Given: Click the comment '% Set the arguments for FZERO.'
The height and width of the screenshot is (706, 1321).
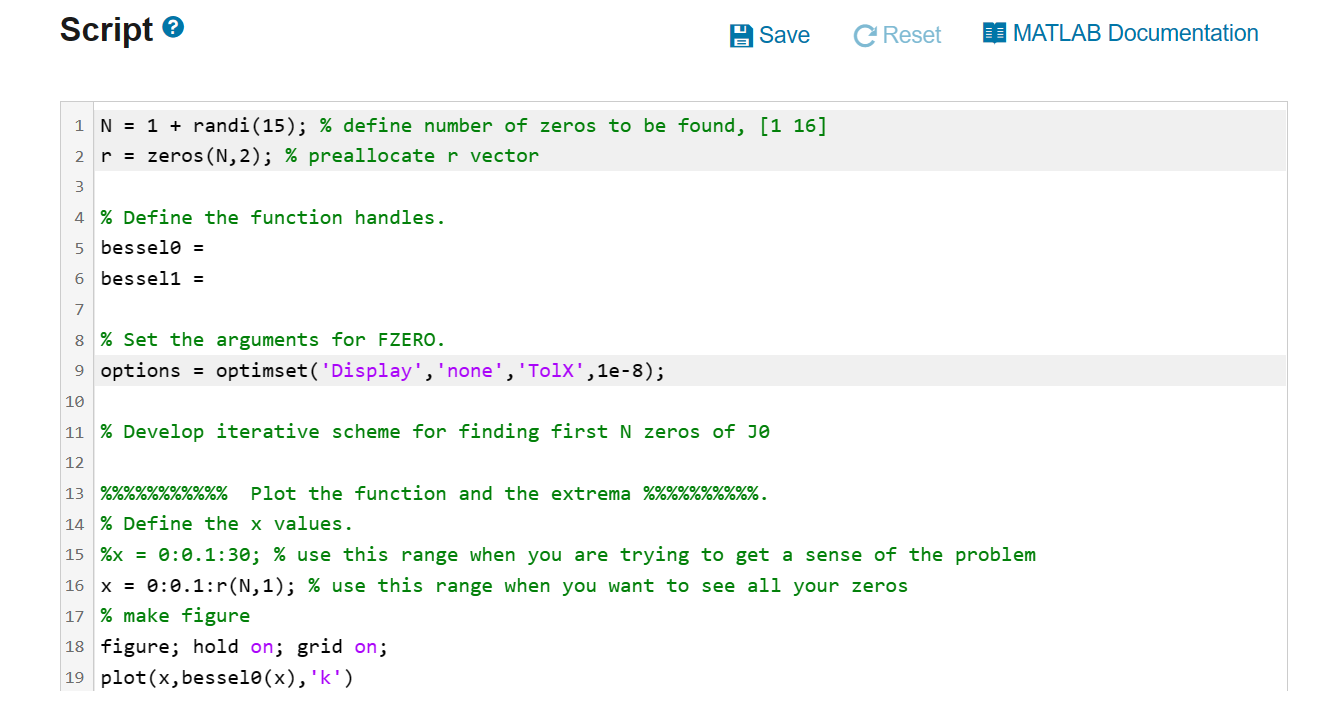Looking at the screenshot, I should pos(273,340).
